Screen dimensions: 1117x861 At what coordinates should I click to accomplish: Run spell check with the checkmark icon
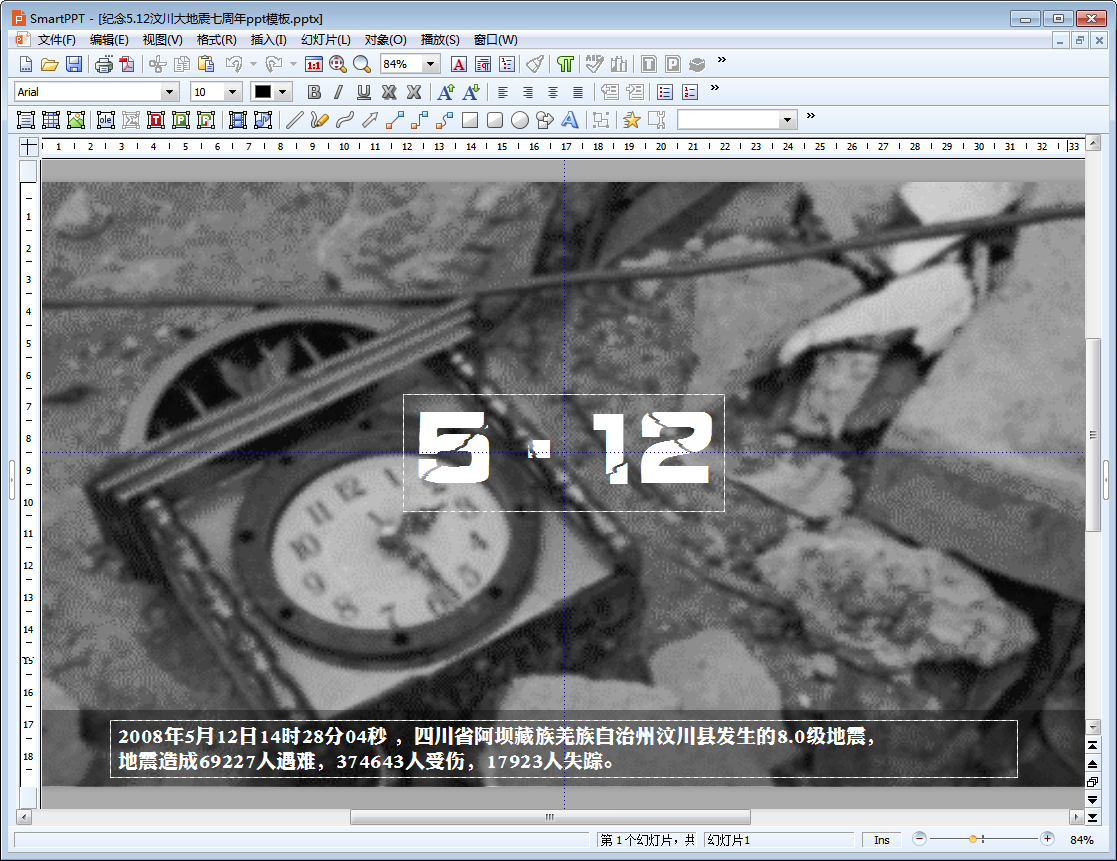[594, 64]
